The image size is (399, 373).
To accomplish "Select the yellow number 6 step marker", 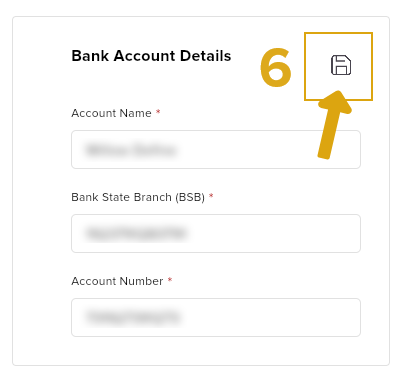I will click(x=275, y=68).
